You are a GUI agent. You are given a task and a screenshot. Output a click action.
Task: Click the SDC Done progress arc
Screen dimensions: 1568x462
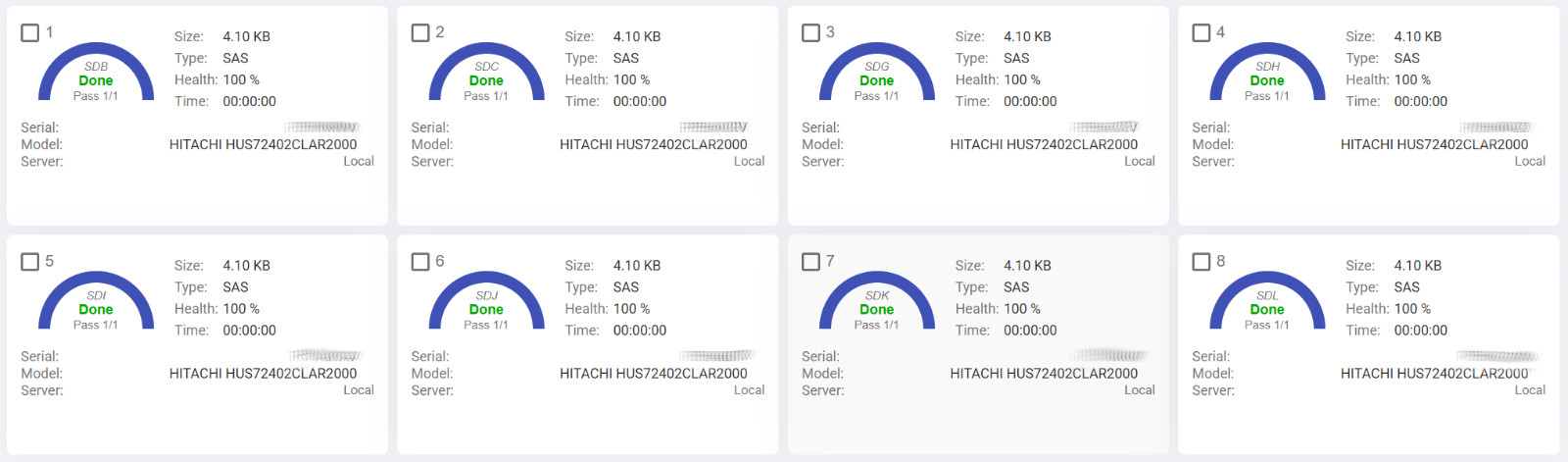[x=486, y=73]
